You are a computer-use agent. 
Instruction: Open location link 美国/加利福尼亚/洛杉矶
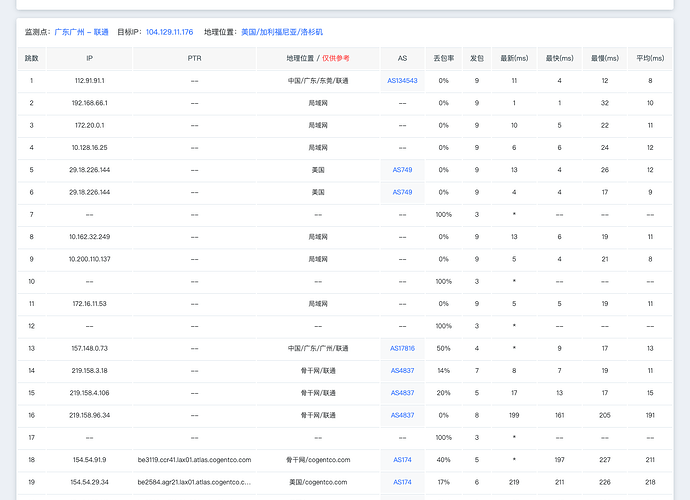(282, 32)
